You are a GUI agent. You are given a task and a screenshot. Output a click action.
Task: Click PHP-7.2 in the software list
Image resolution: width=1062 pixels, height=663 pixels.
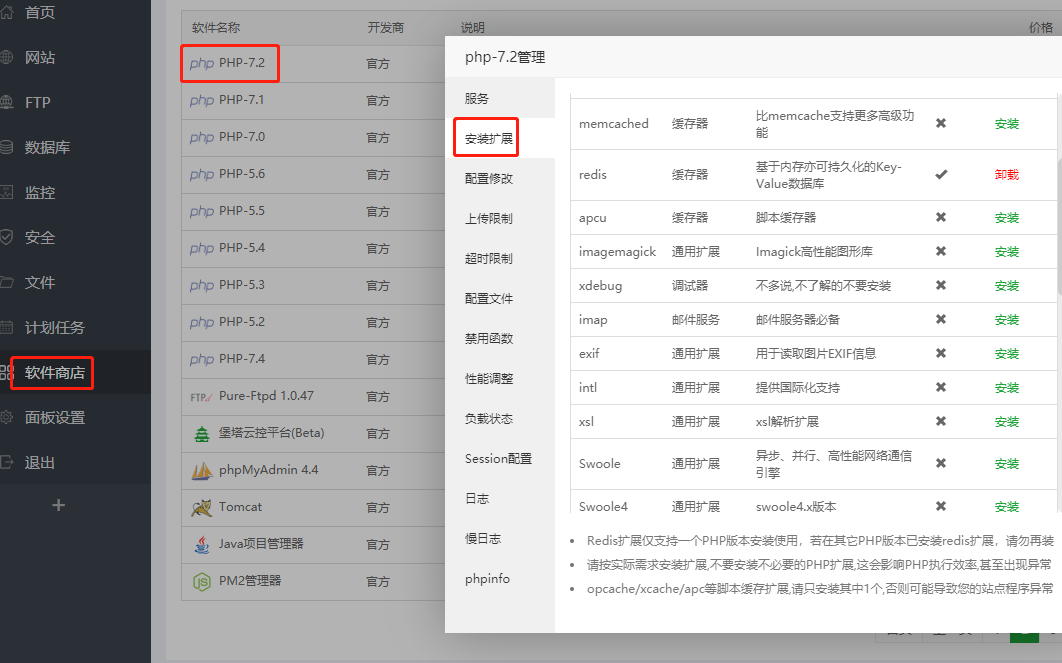242,63
